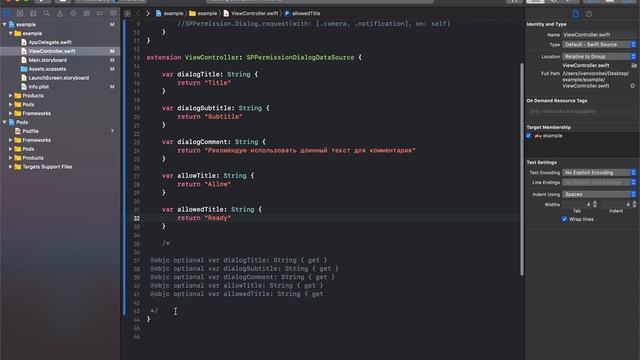Open Text Encoding dropdown
This screenshot has height=360, width=640.
click(599, 173)
